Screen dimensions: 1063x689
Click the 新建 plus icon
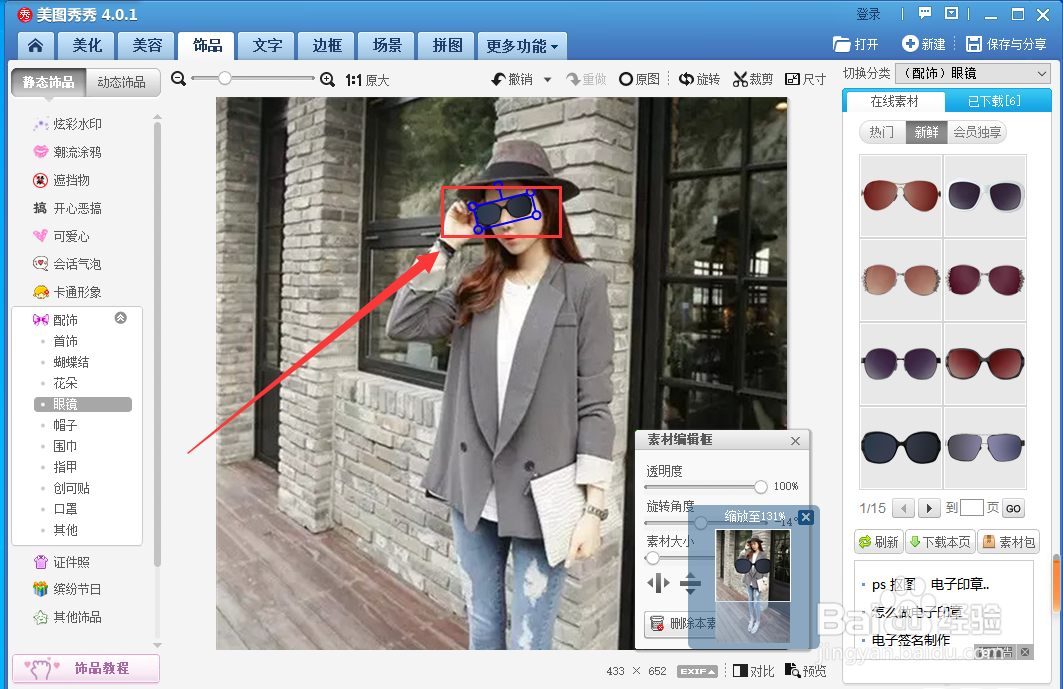coord(910,43)
